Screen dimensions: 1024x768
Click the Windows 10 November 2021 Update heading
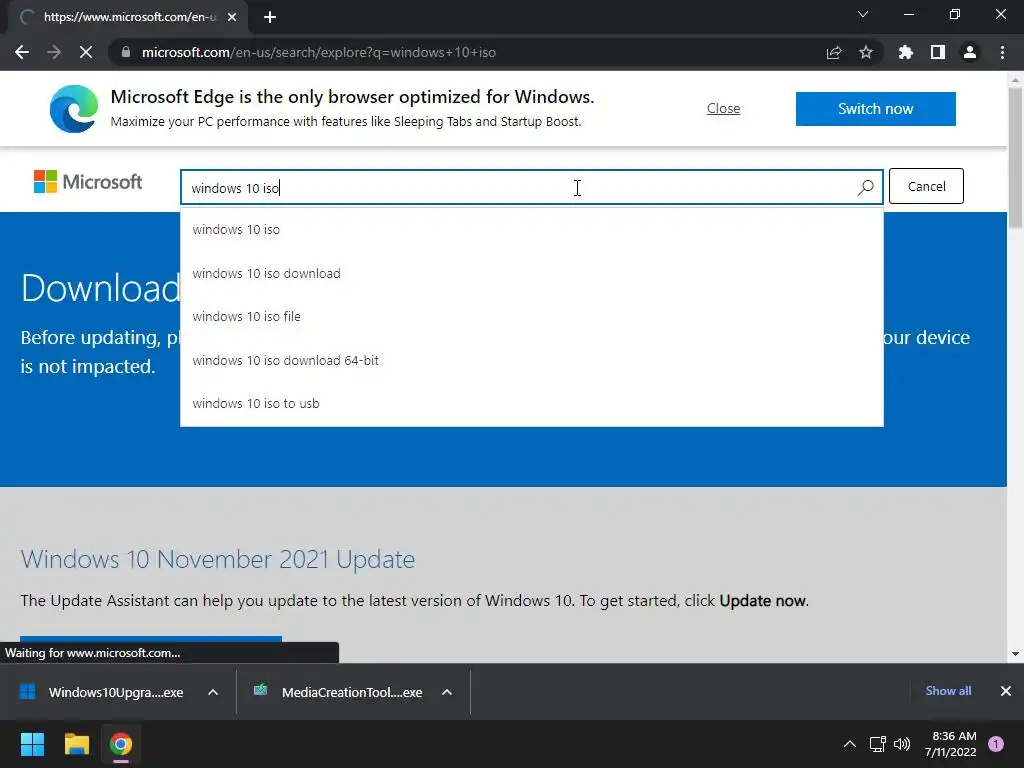217,560
